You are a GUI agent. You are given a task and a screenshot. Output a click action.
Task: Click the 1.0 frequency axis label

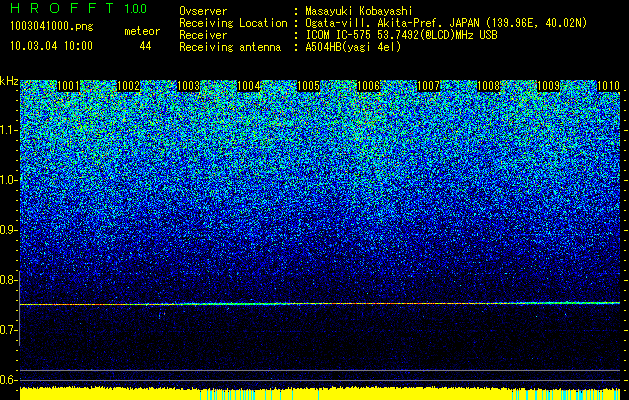point(8,180)
